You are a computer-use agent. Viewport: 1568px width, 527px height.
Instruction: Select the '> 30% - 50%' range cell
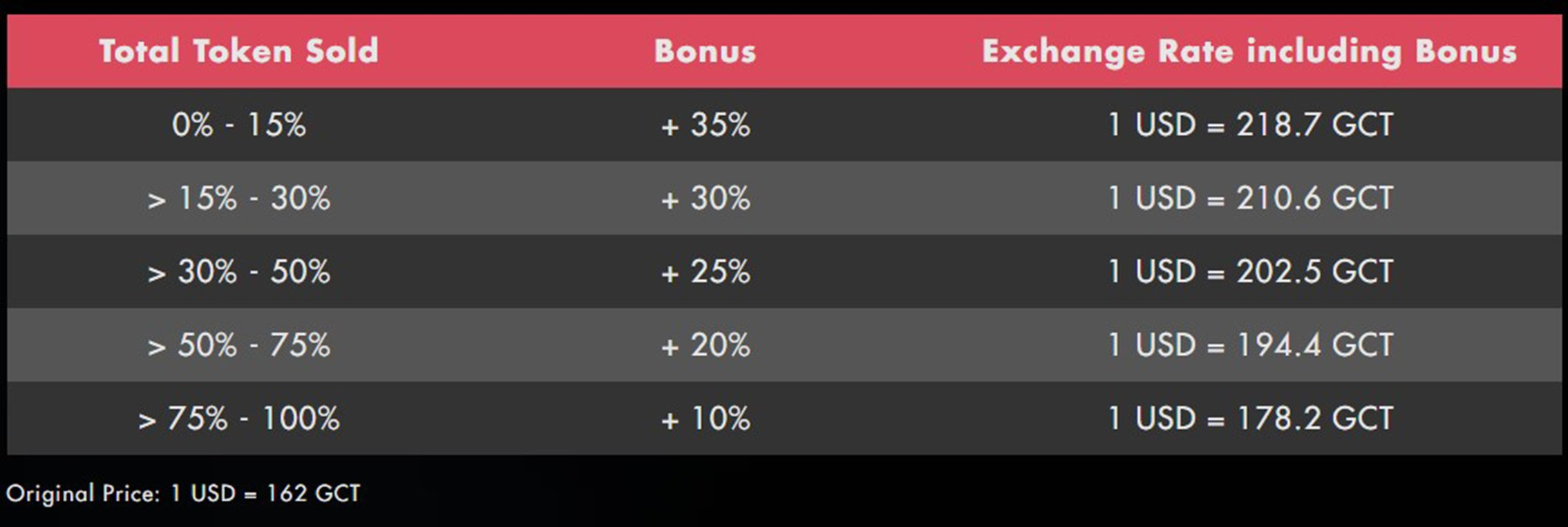point(238,272)
